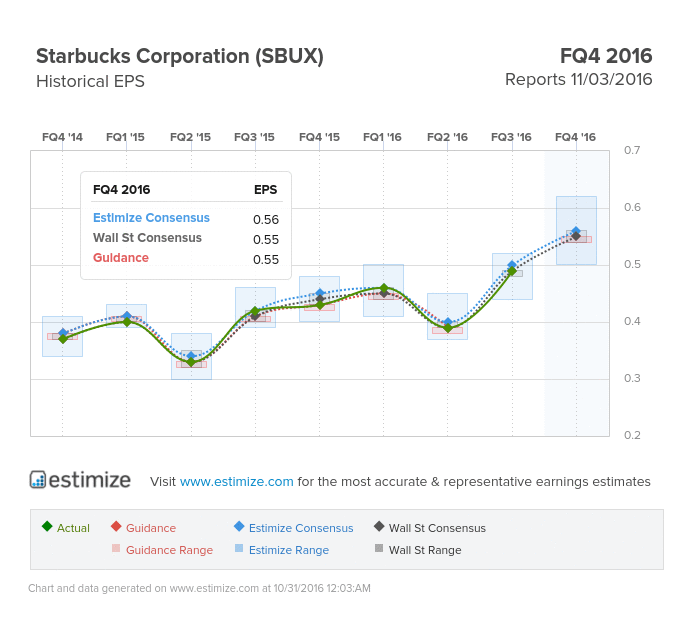
Task: Click the Historical EPS subtitle
Action: (90, 81)
